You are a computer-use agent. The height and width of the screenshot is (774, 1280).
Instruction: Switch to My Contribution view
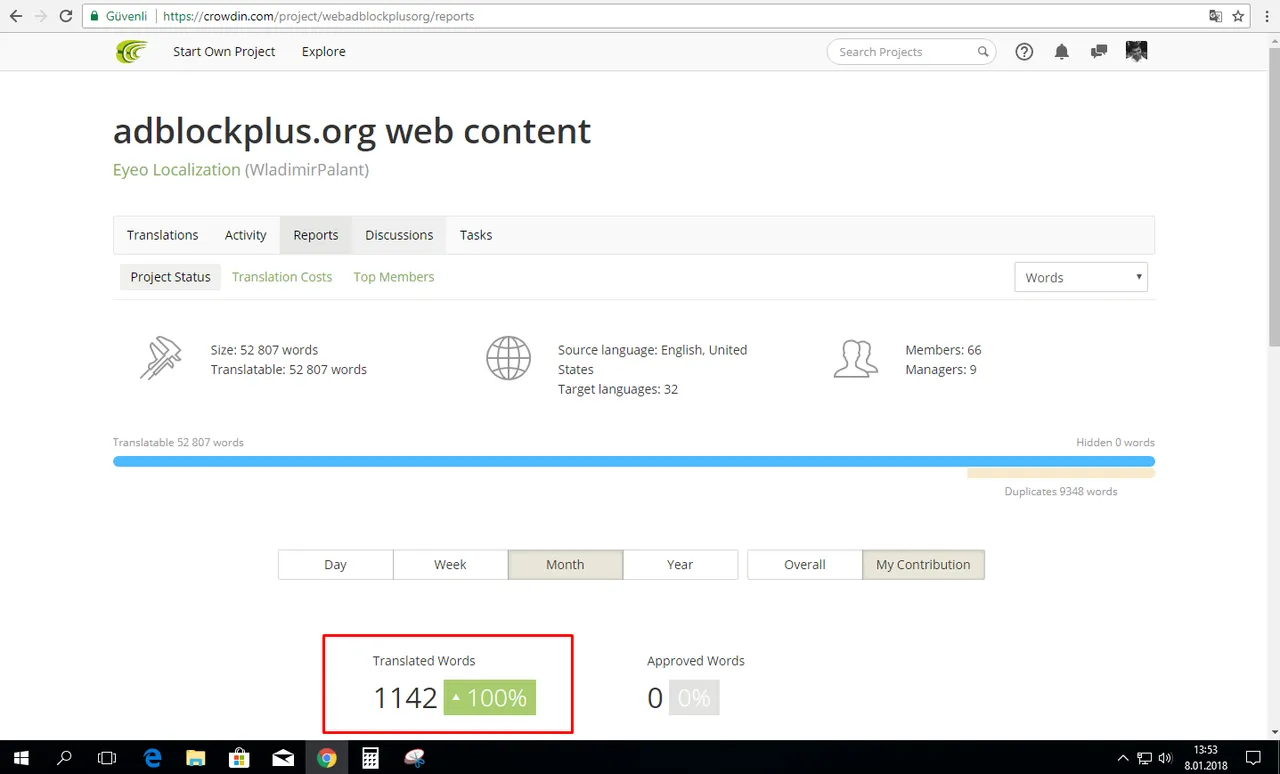[923, 564]
